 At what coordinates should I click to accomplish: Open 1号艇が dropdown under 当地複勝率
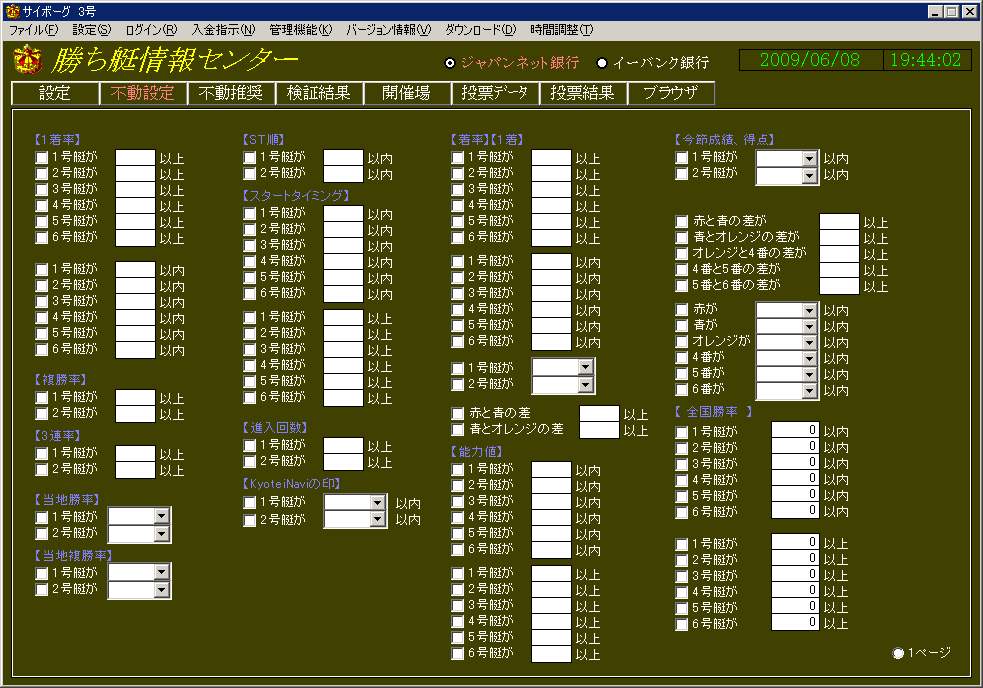(162, 572)
